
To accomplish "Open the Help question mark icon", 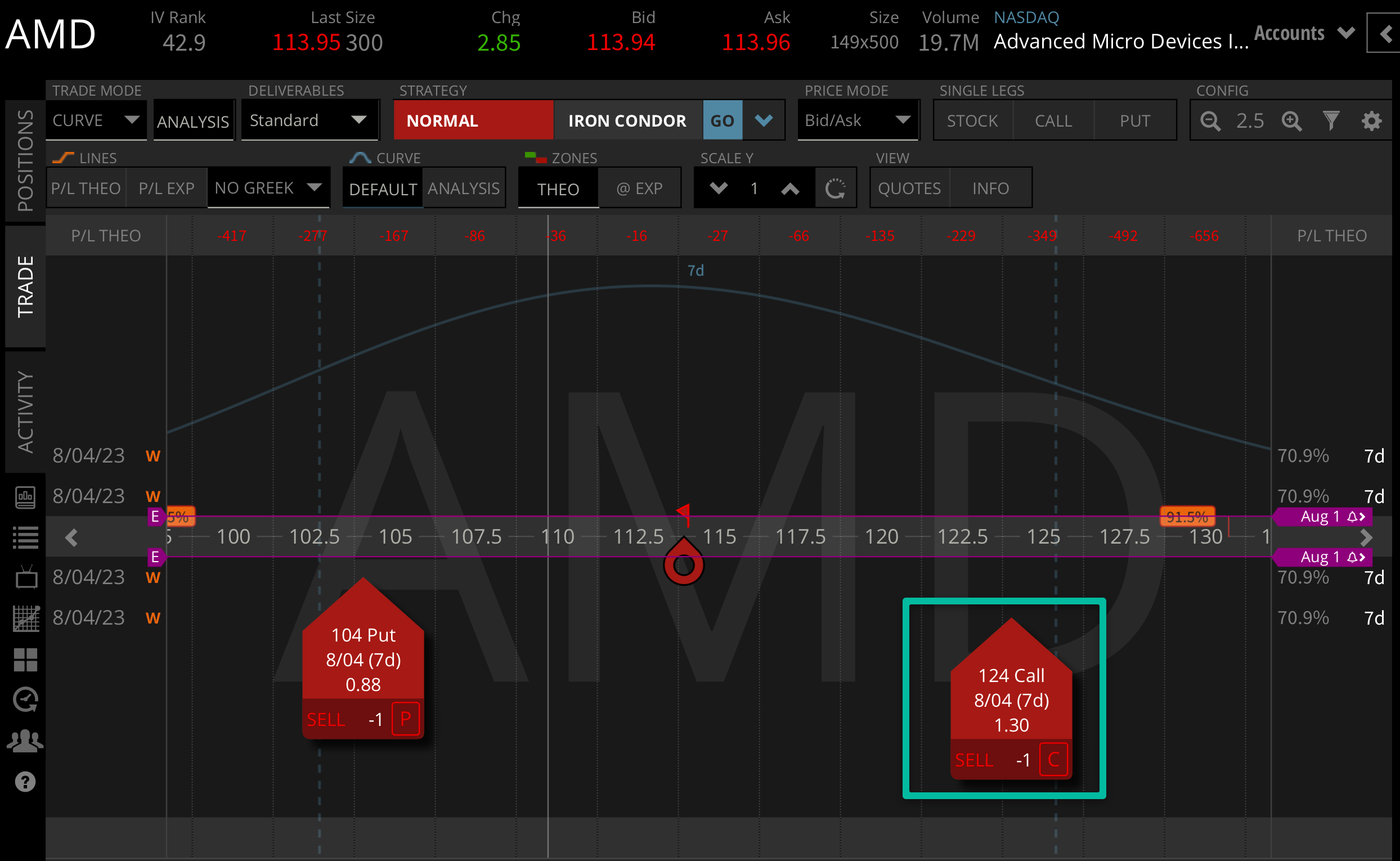I will pos(25,781).
